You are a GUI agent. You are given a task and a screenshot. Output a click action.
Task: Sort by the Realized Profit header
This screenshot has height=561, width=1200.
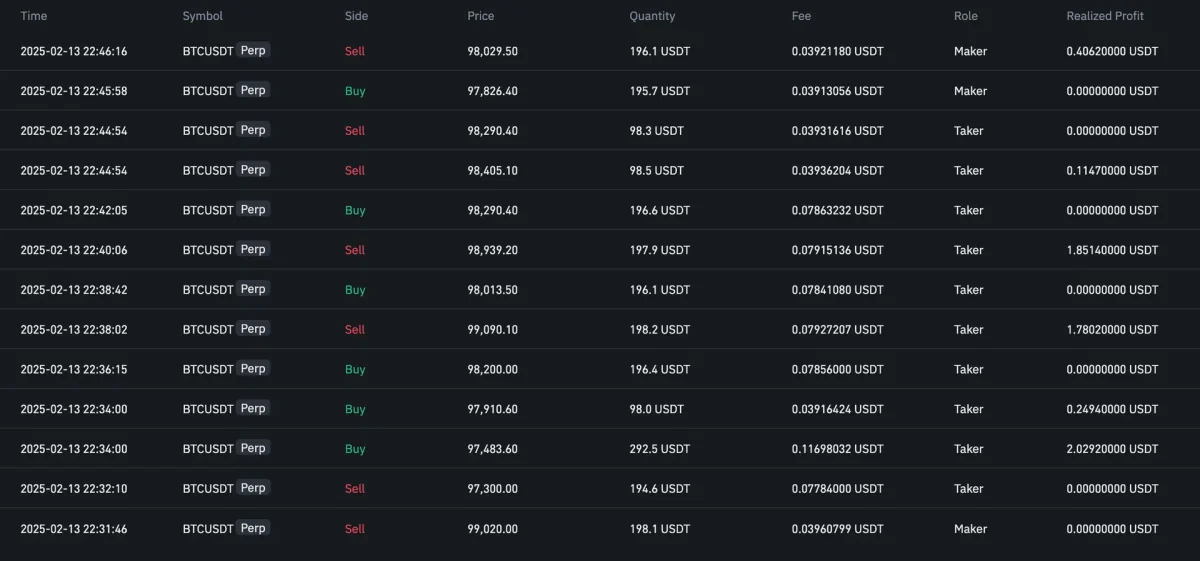pos(1105,16)
